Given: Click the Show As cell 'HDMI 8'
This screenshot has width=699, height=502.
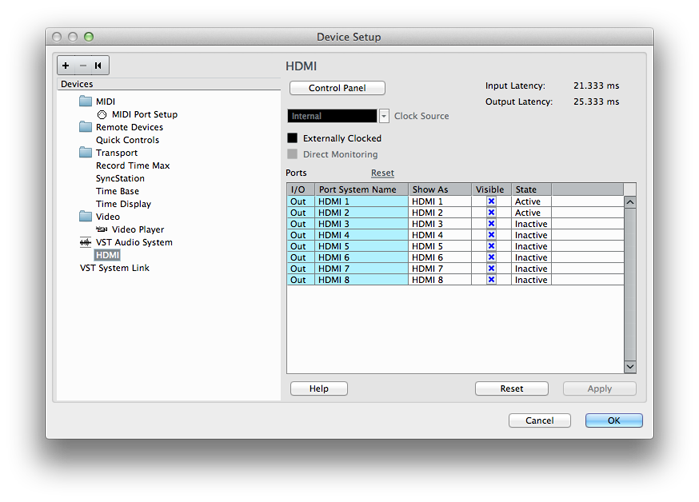Looking at the screenshot, I should (440, 280).
